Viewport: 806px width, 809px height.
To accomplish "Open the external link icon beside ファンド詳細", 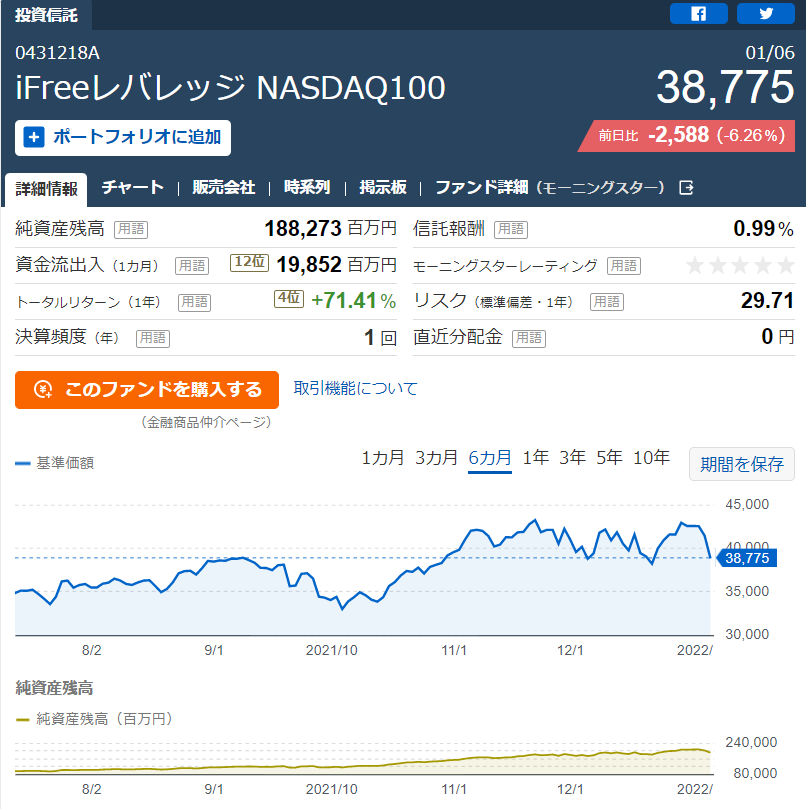I will click(686, 187).
